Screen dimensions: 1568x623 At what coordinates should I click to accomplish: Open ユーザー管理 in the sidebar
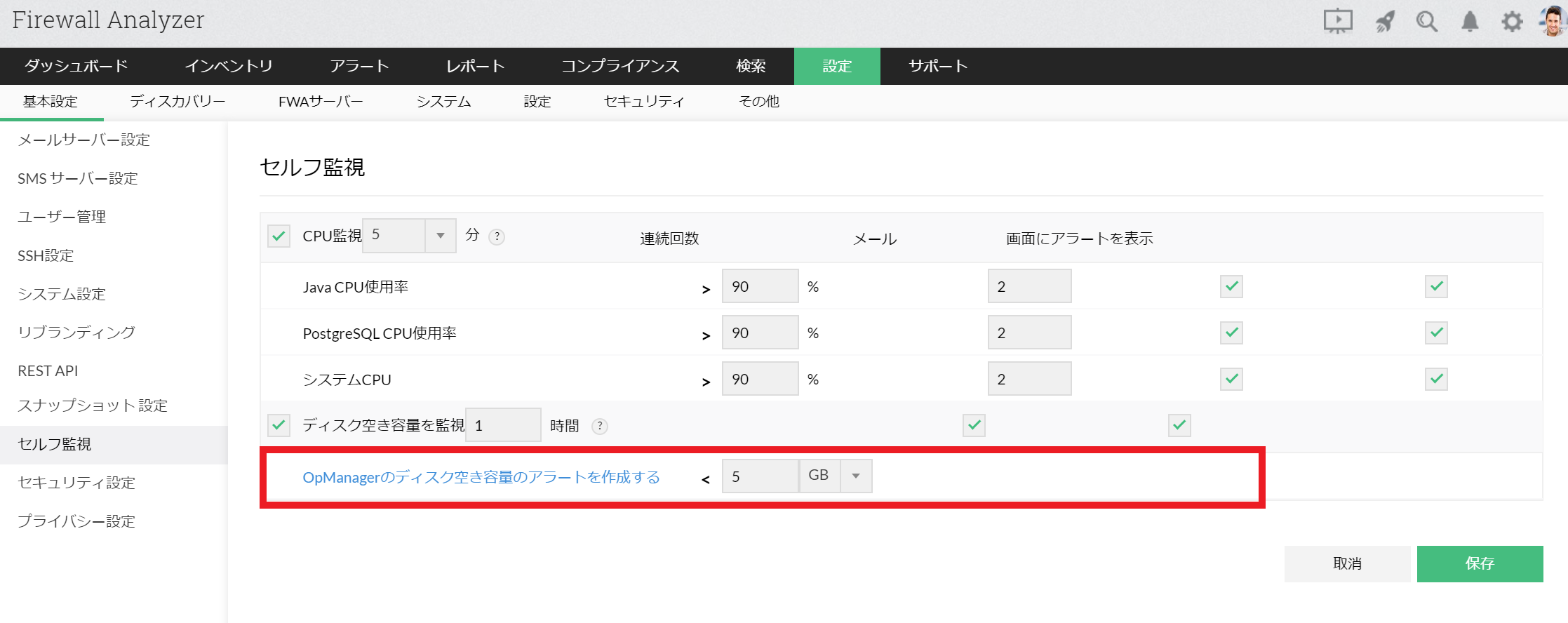point(62,217)
